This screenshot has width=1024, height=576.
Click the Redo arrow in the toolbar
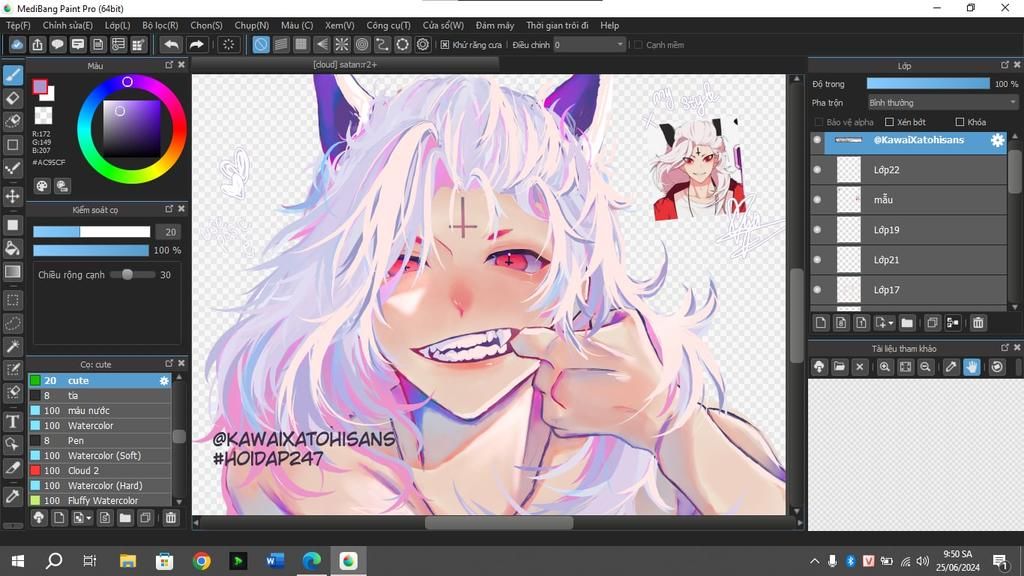196,44
